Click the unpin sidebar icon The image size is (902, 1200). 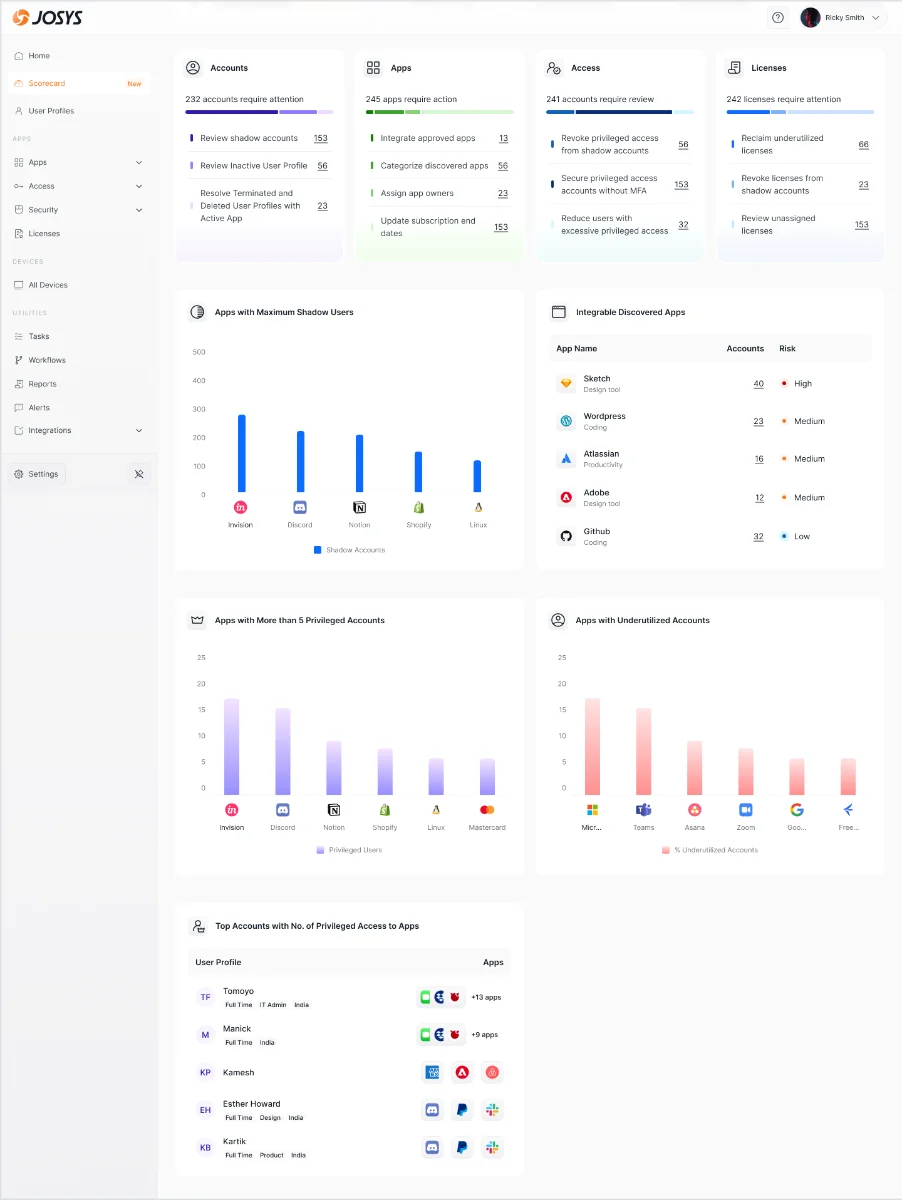[139, 474]
